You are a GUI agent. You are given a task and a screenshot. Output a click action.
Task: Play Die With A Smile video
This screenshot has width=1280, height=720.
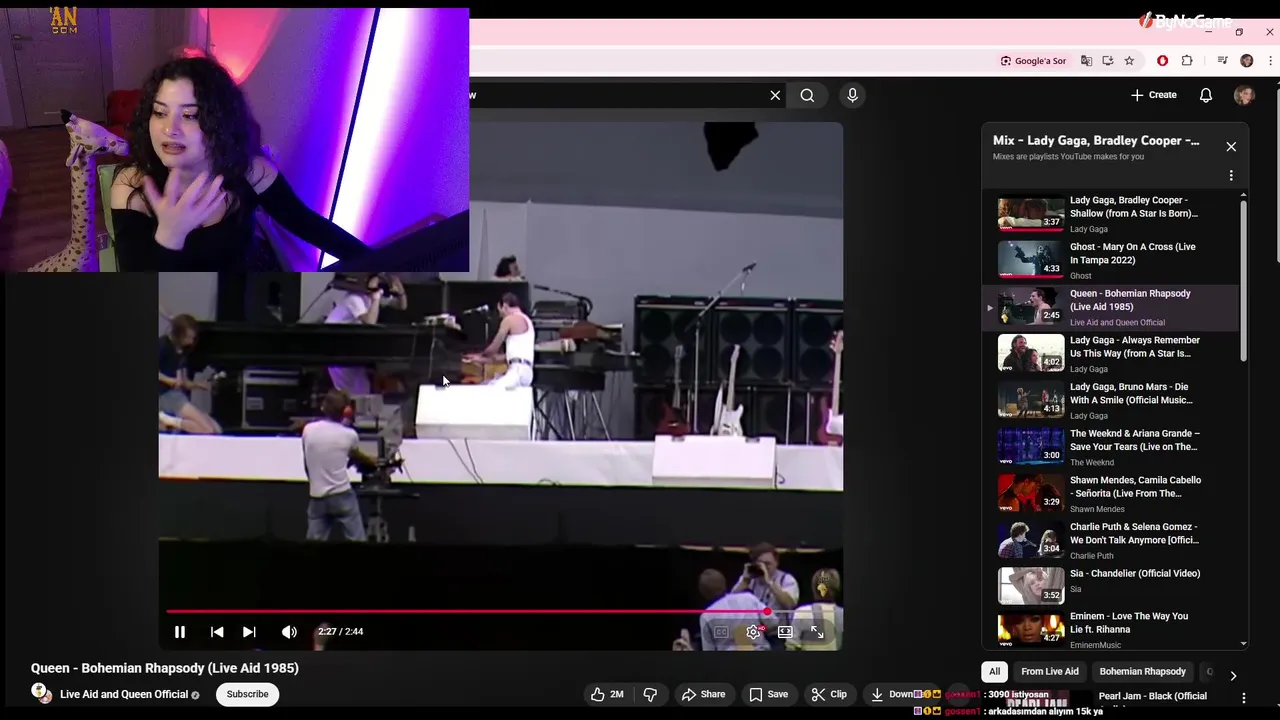[x=1110, y=400]
